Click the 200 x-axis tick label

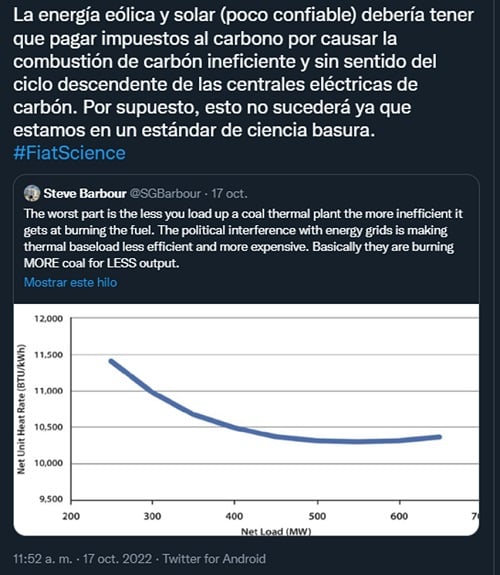[x=71, y=516]
